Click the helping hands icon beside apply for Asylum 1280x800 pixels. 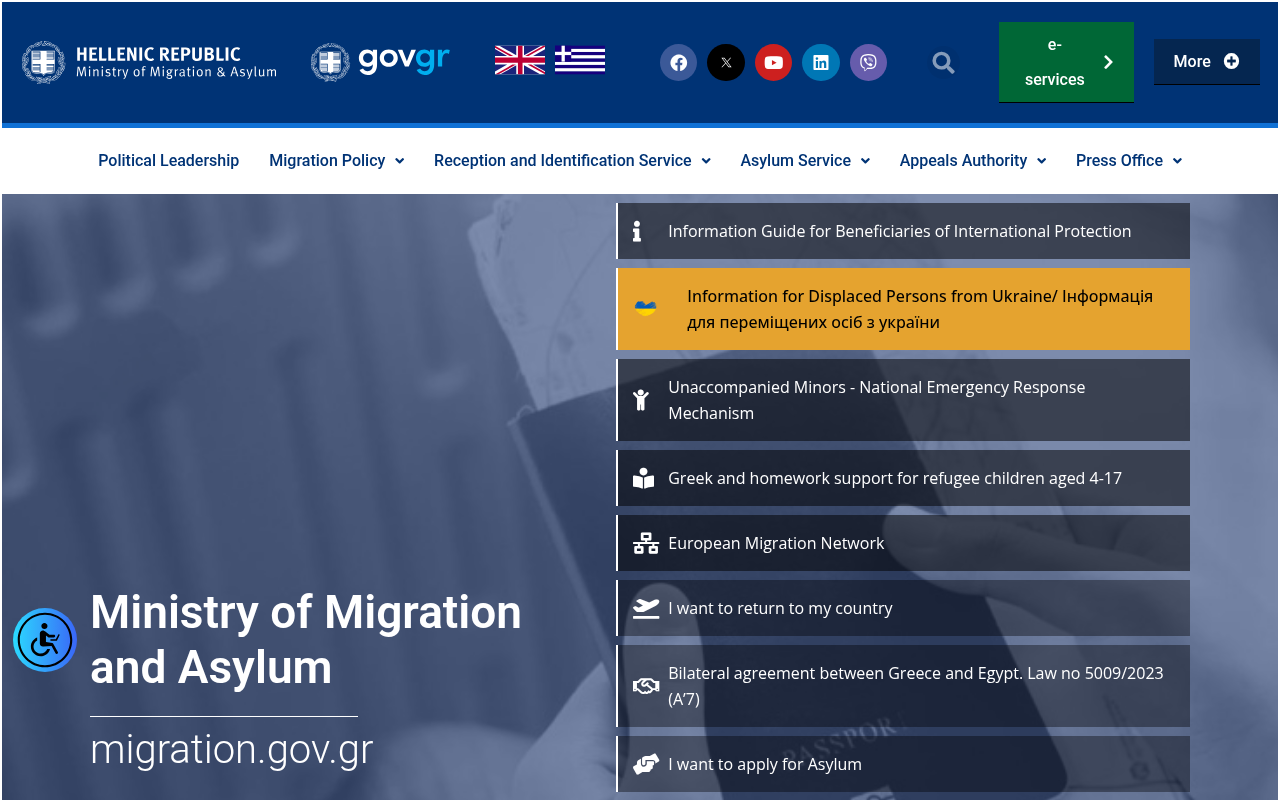click(x=646, y=764)
